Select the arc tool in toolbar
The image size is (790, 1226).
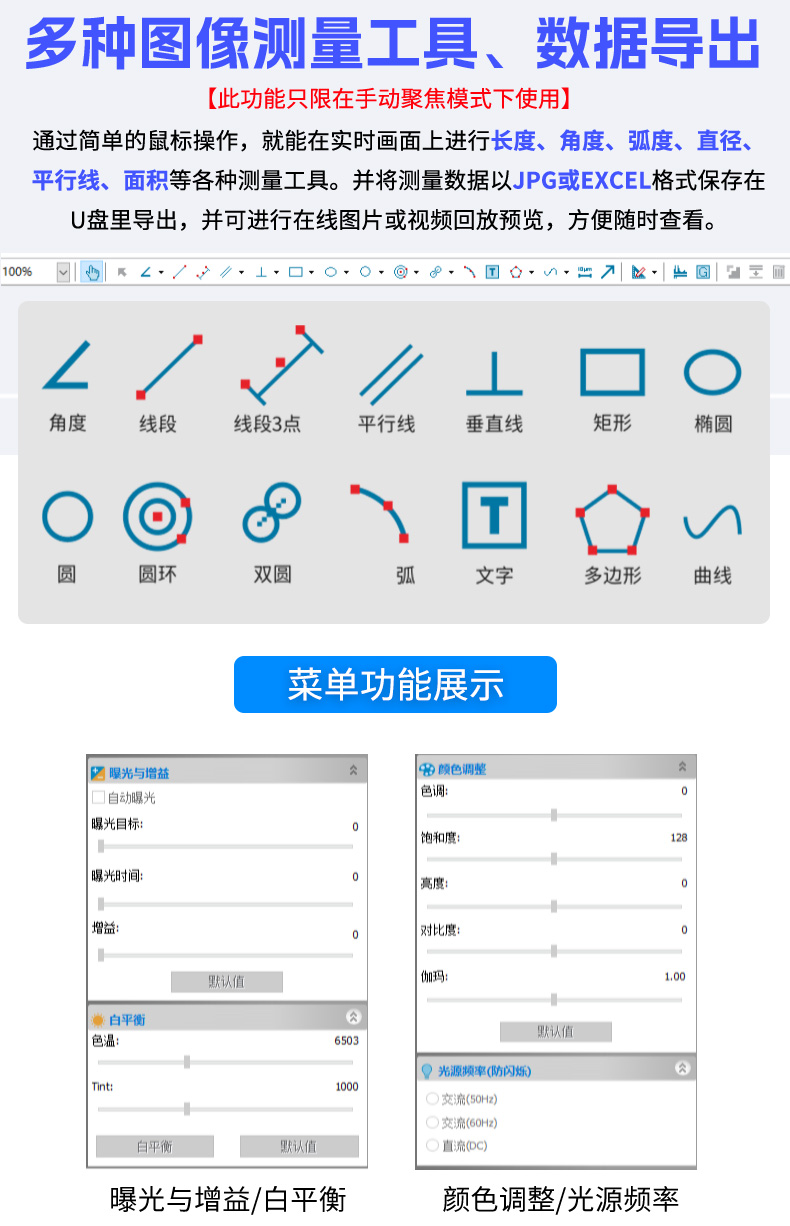[x=469, y=272]
